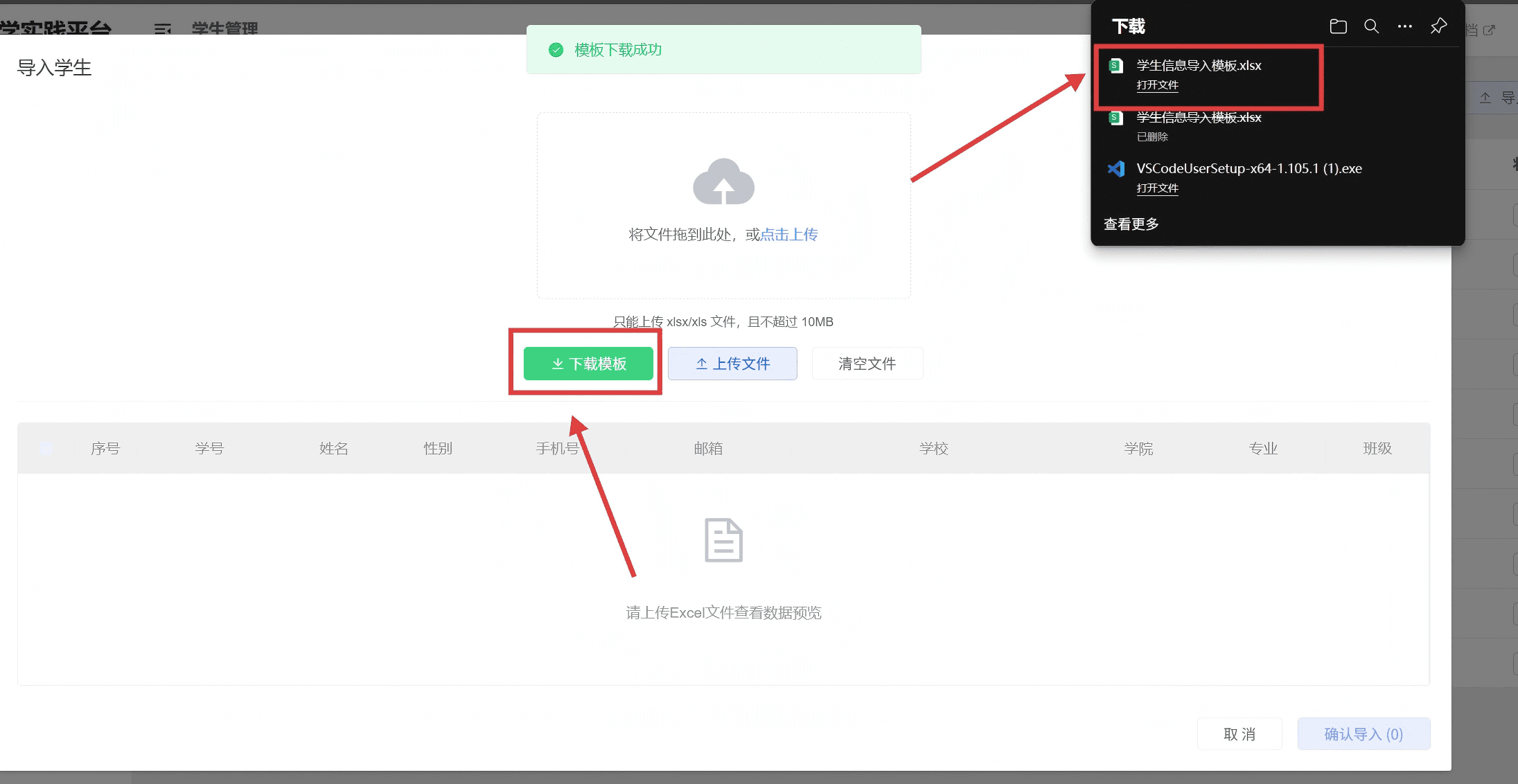Click the 清空文件 button
The height and width of the screenshot is (784, 1518).
click(867, 364)
